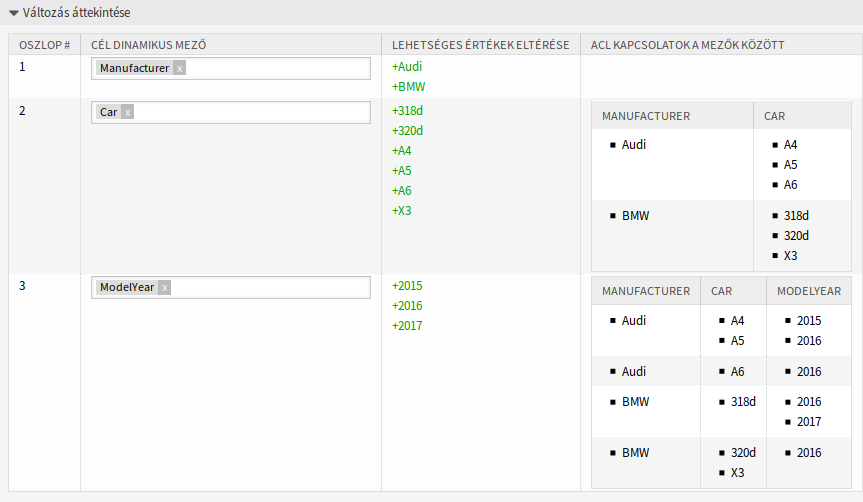Open the Manufacturer dynamic field selector
863x502 pixels.
(231, 68)
